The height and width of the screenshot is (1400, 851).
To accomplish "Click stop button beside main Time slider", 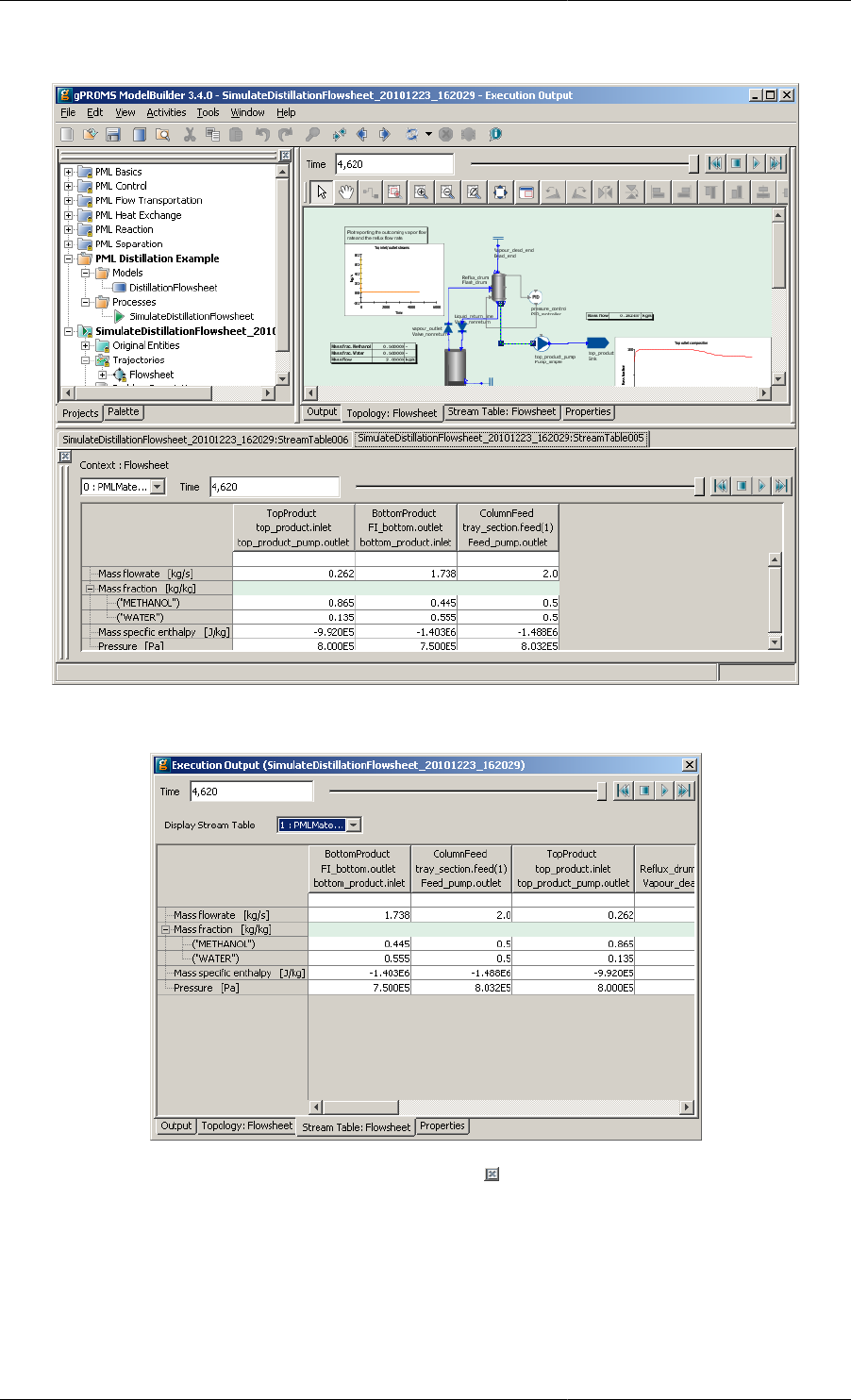I will coord(736,163).
